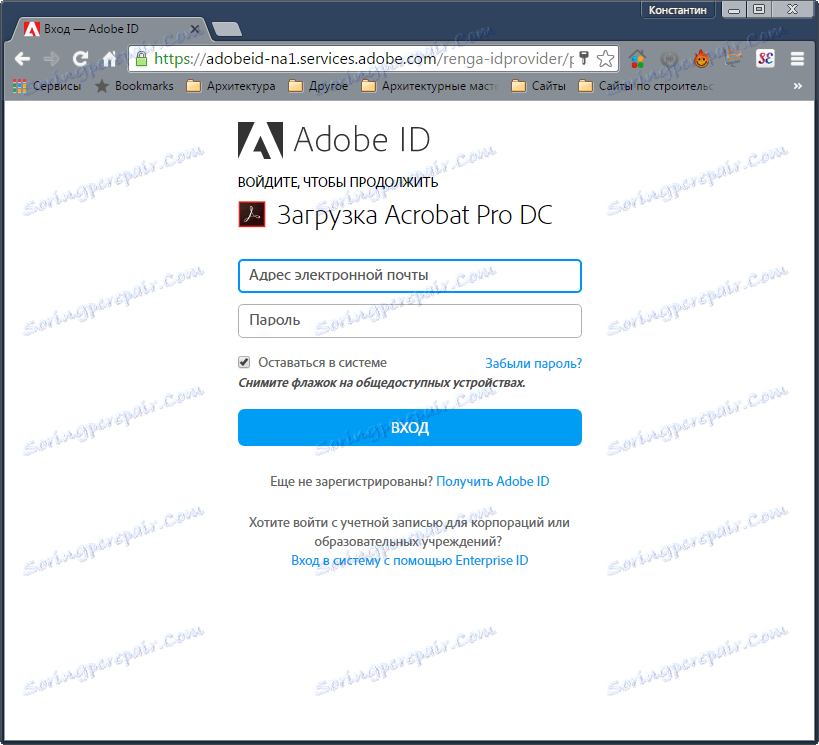
Task: Open the saved password key icon
Action: click(x=584, y=58)
